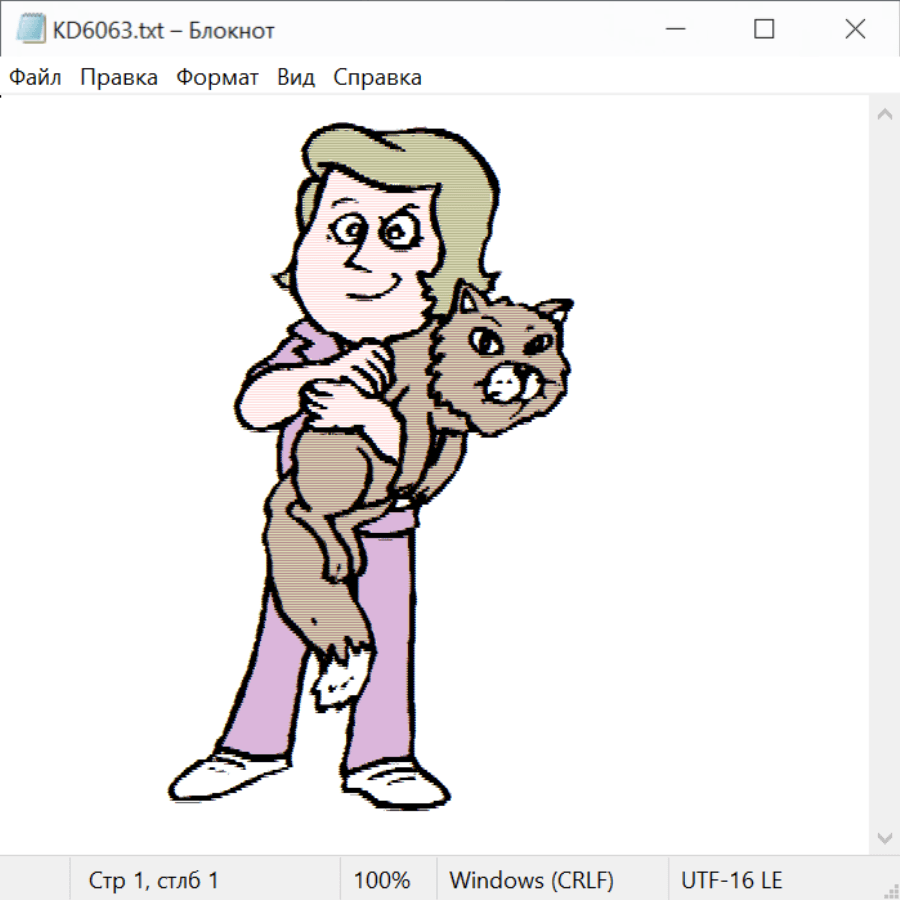Open the Файл menu
The height and width of the screenshot is (900, 900).
pyautogui.click(x=35, y=77)
